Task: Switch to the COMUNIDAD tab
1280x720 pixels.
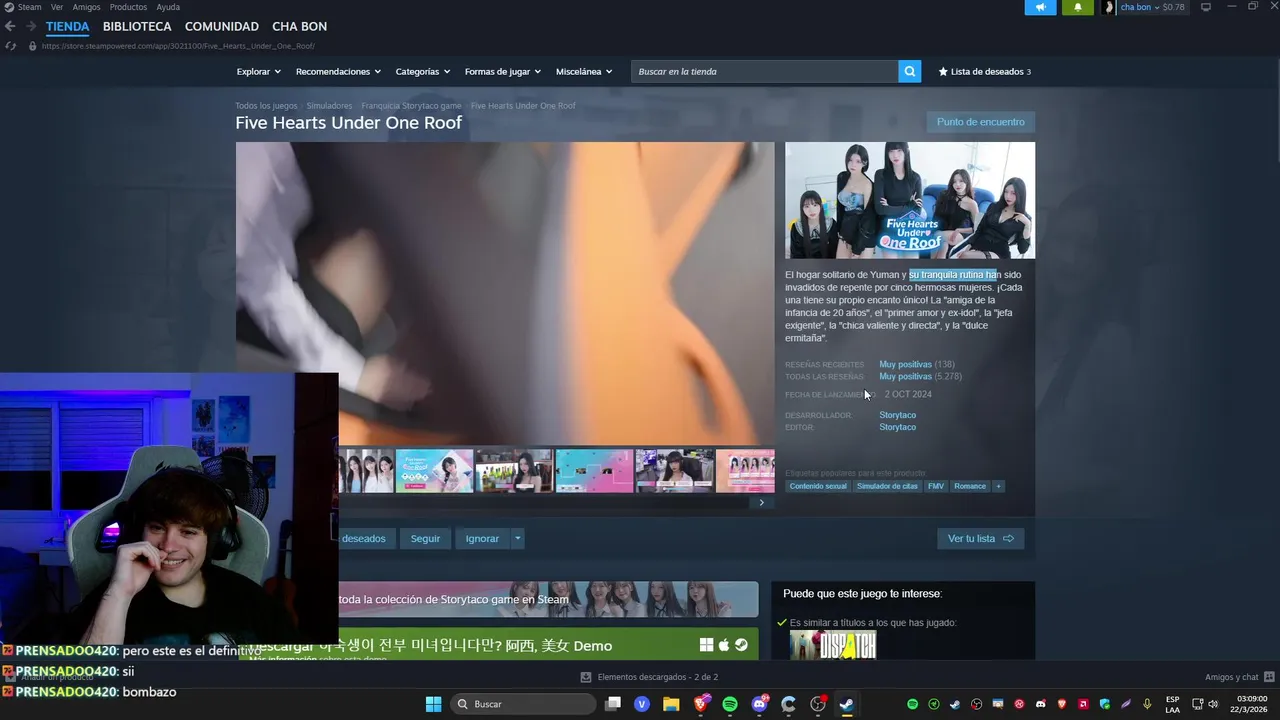Action: 222,26
